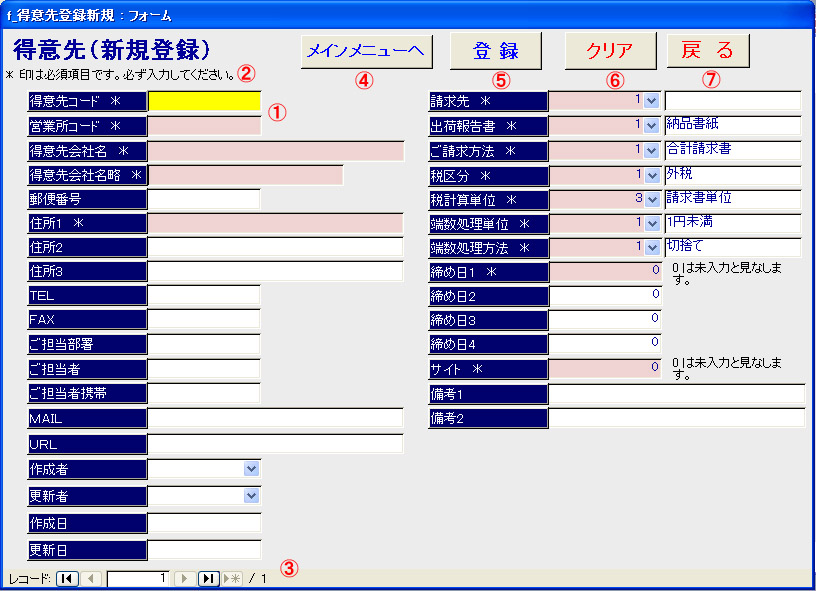This screenshot has width=816, height=591.
Task: Click the record number box in navigation bar
Action: click(x=138, y=578)
